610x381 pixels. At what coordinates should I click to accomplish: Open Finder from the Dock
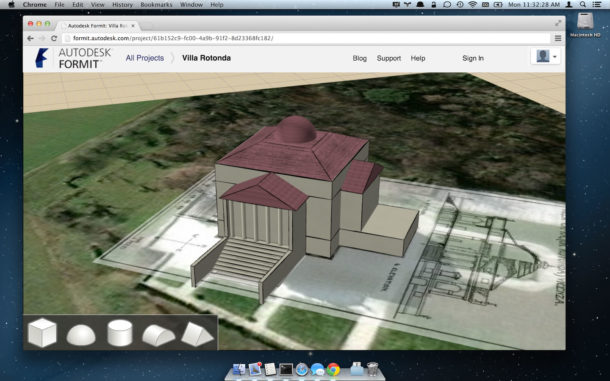click(239, 369)
